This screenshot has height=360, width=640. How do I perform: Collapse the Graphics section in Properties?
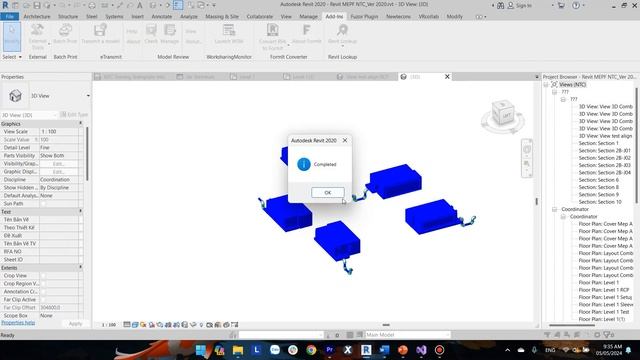coord(80,123)
